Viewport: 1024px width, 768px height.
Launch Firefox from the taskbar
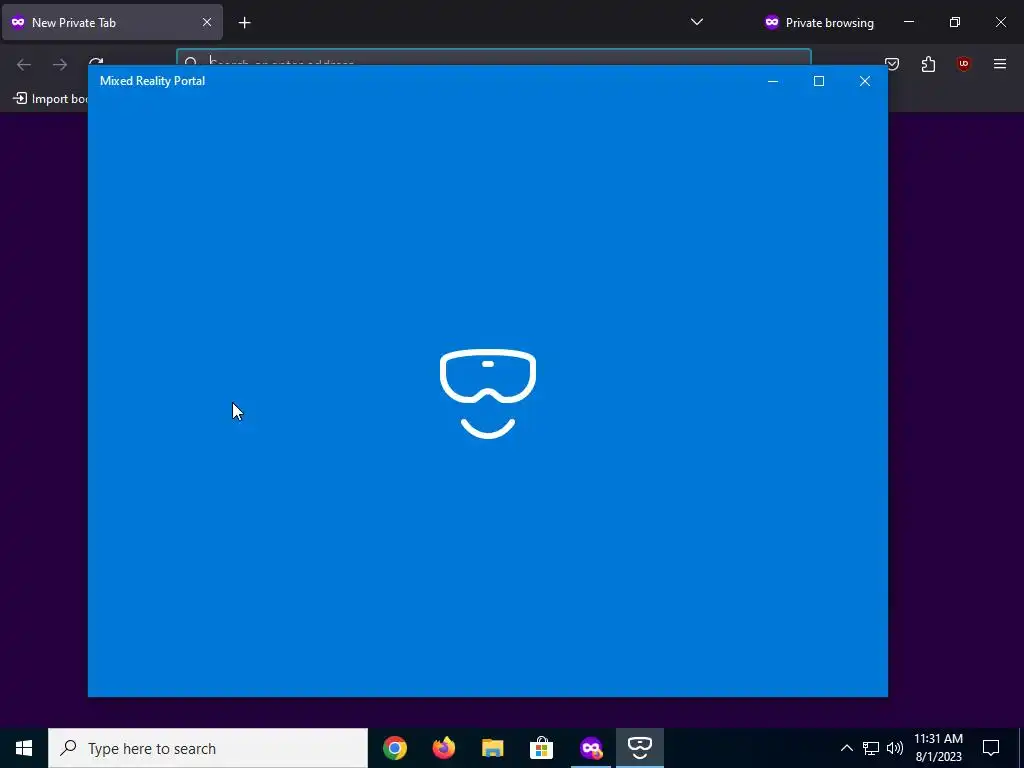[443, 748]
